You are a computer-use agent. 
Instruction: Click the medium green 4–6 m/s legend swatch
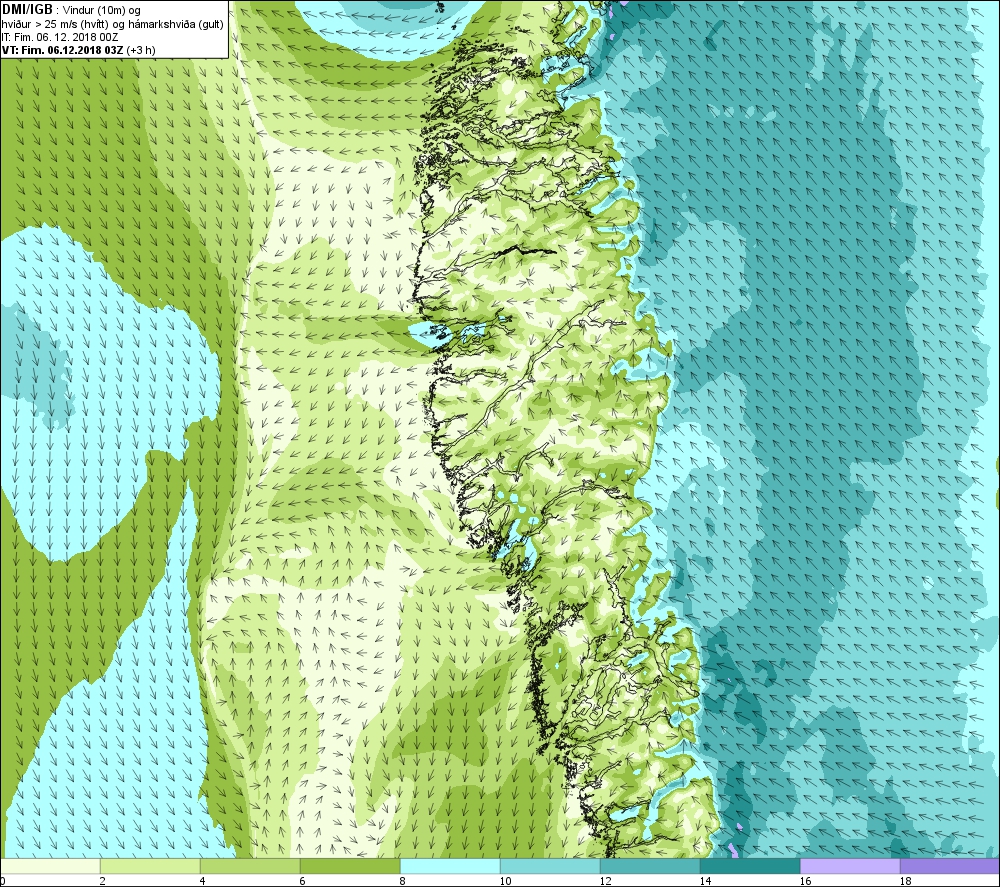click(x=250, y=866)
